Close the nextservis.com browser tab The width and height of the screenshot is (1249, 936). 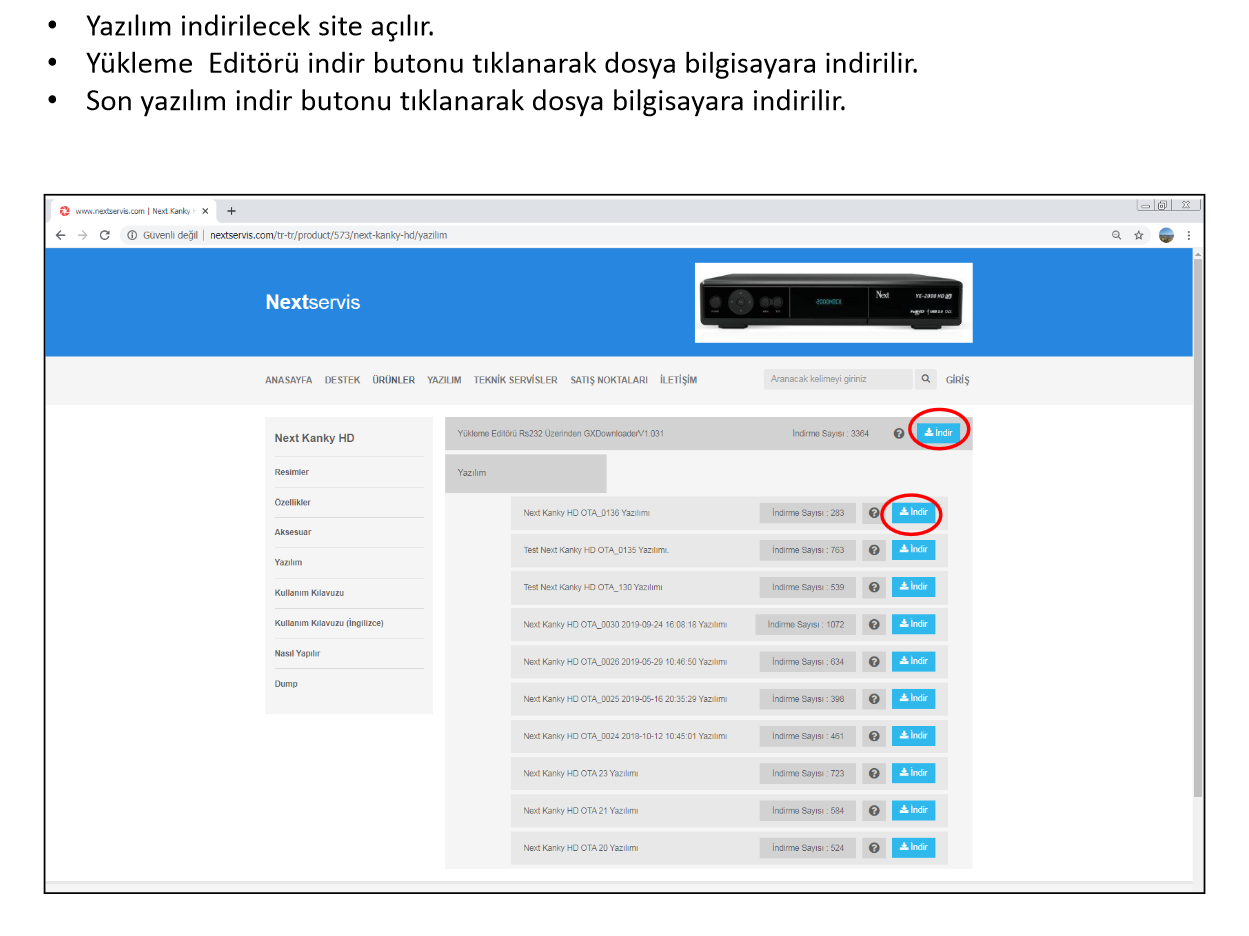205,211
